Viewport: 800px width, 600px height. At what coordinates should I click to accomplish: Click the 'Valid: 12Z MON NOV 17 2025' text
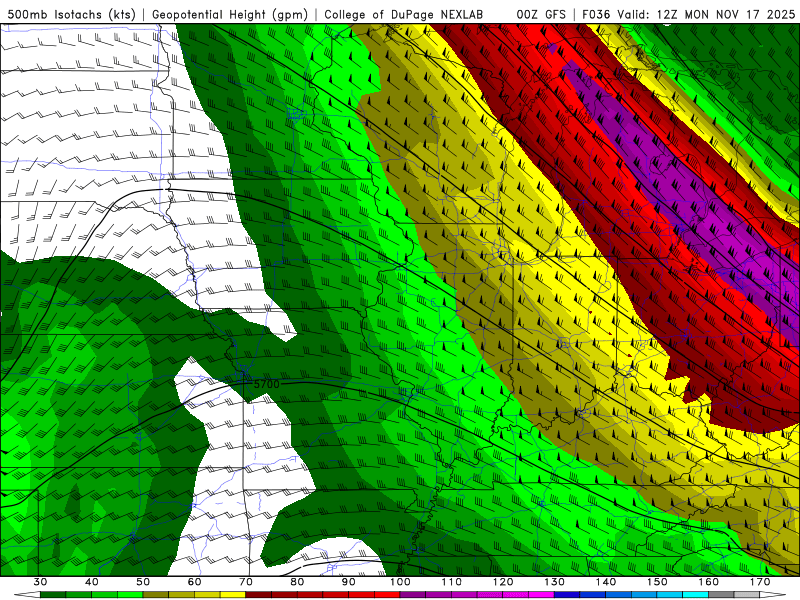click(706, 14)
